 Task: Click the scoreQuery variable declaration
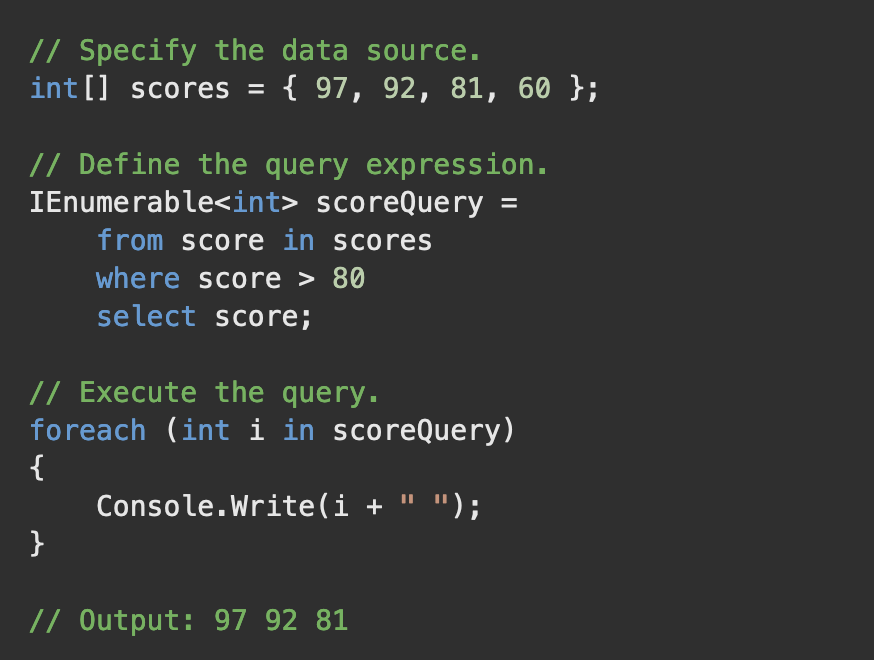tap(399, 203)
